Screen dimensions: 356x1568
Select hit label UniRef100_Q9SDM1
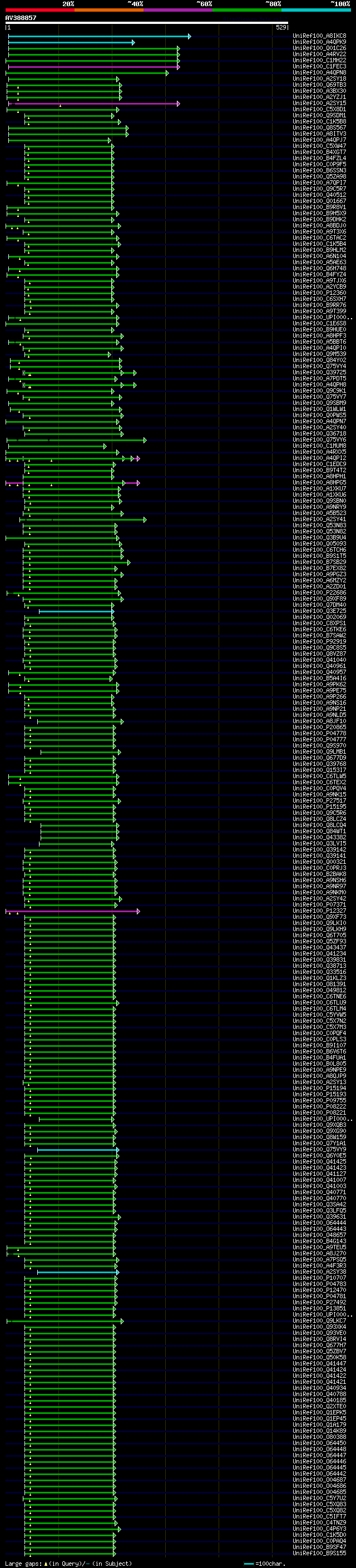[319, 116]
